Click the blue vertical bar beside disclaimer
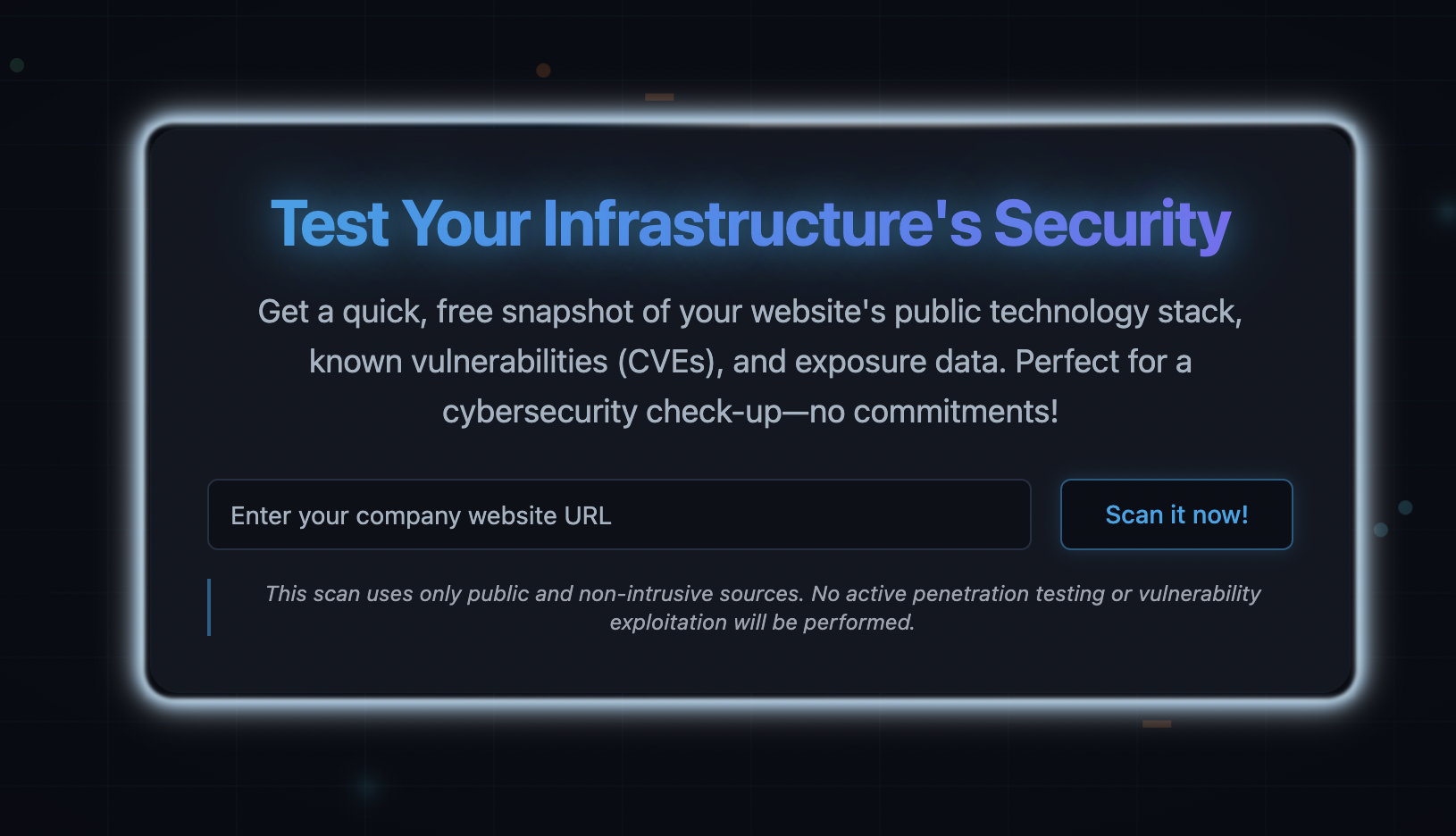The width and height of the screenshot is (1456, 836). tap(209, 607)
